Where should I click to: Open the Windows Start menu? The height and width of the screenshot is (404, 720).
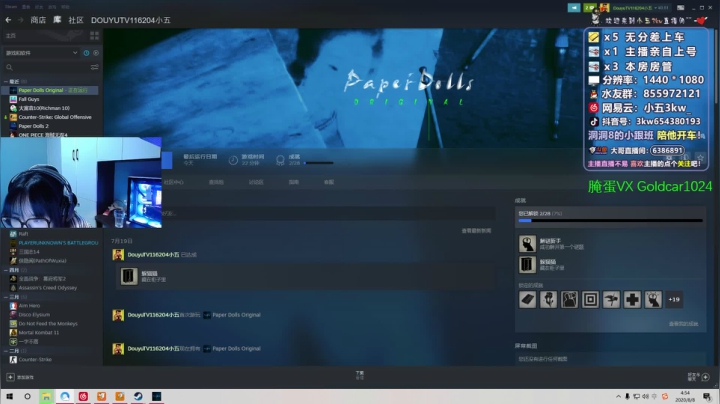[9, 396]
